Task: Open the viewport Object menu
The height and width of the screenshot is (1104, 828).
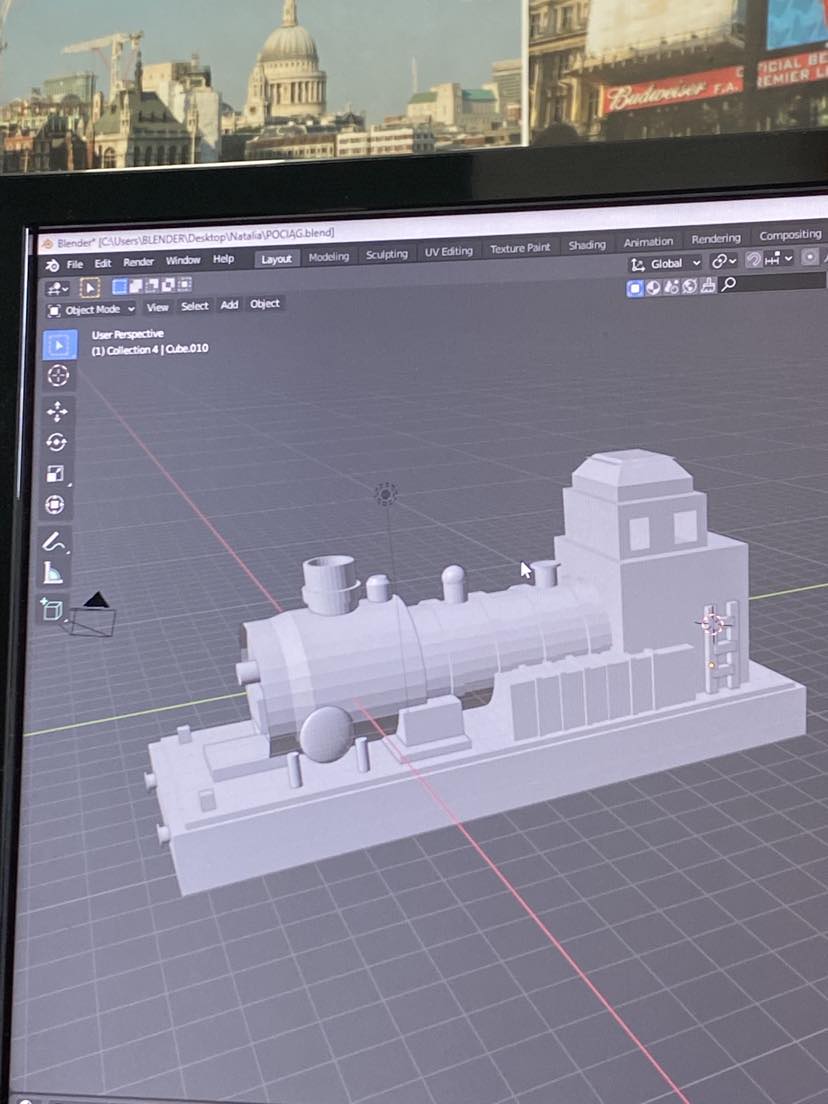Action: 265,303
